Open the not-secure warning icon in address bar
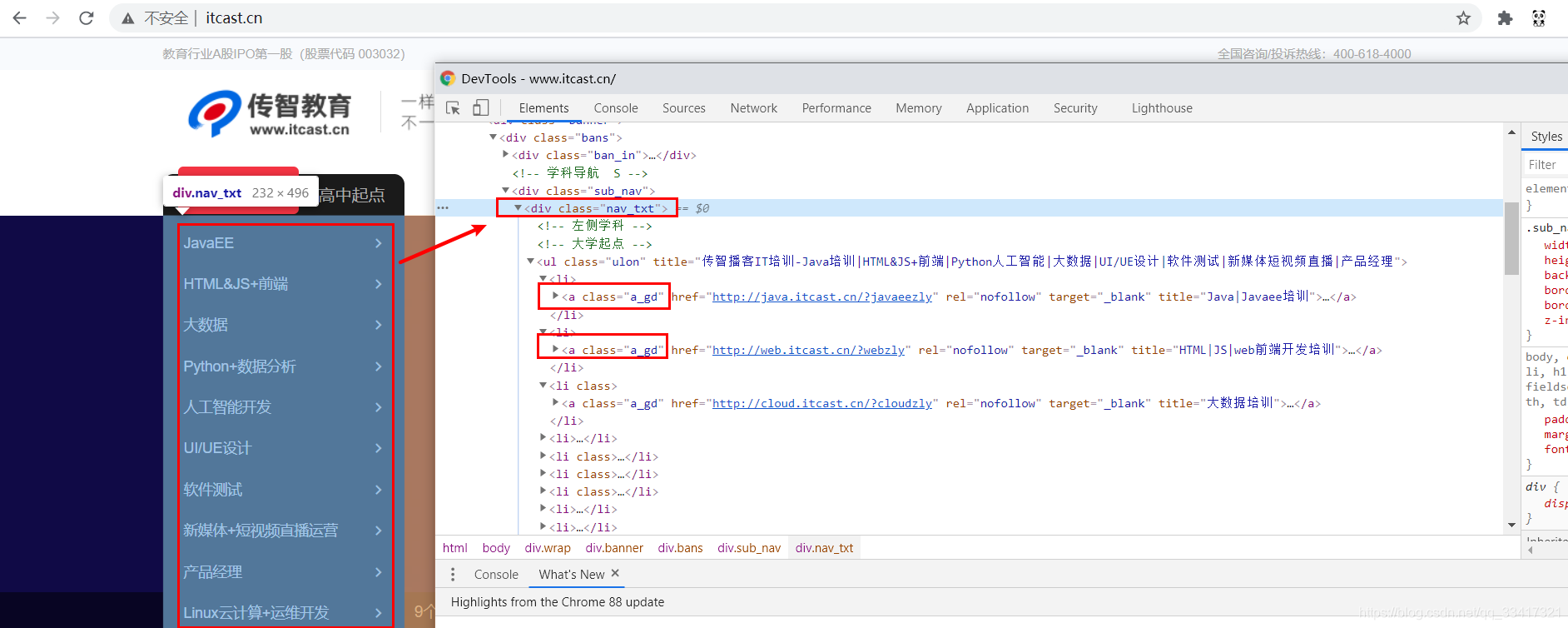Image resolution: width=1568 pixels, height=628 pixels. 128,18
